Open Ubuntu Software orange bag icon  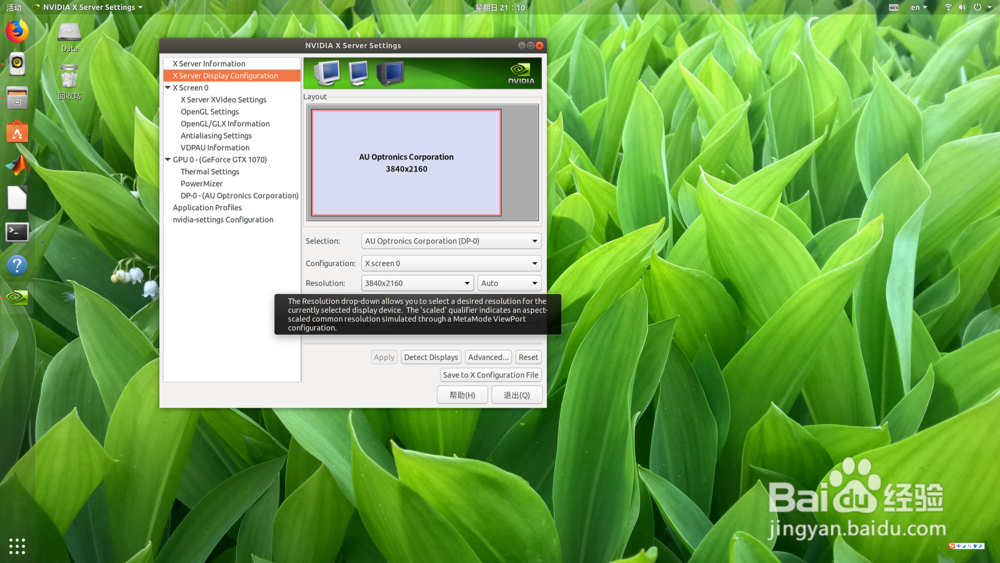pyautogui.click(x=17, y=132)
